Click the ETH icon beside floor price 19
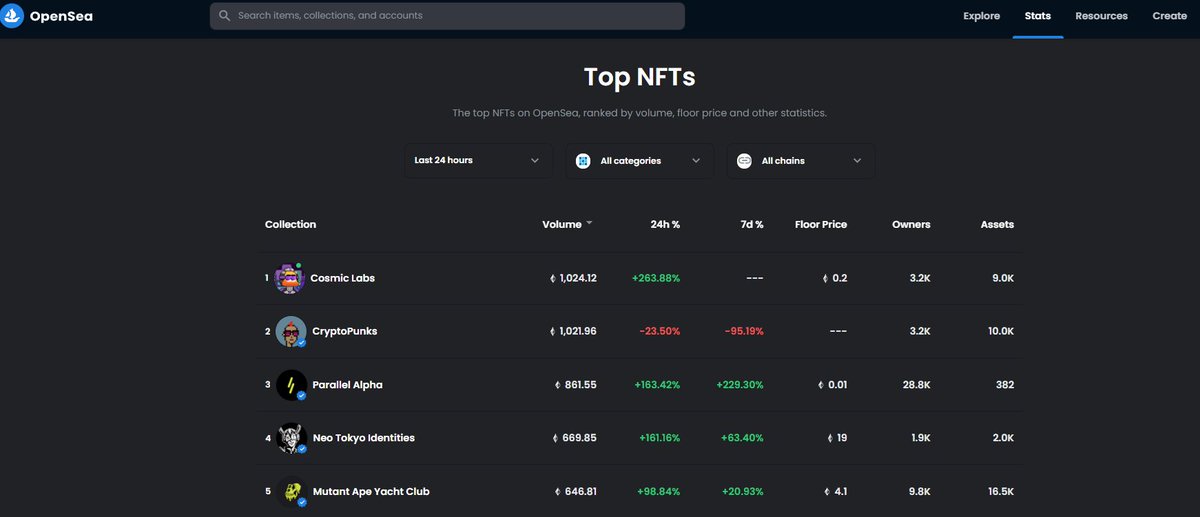 (830, 438)
